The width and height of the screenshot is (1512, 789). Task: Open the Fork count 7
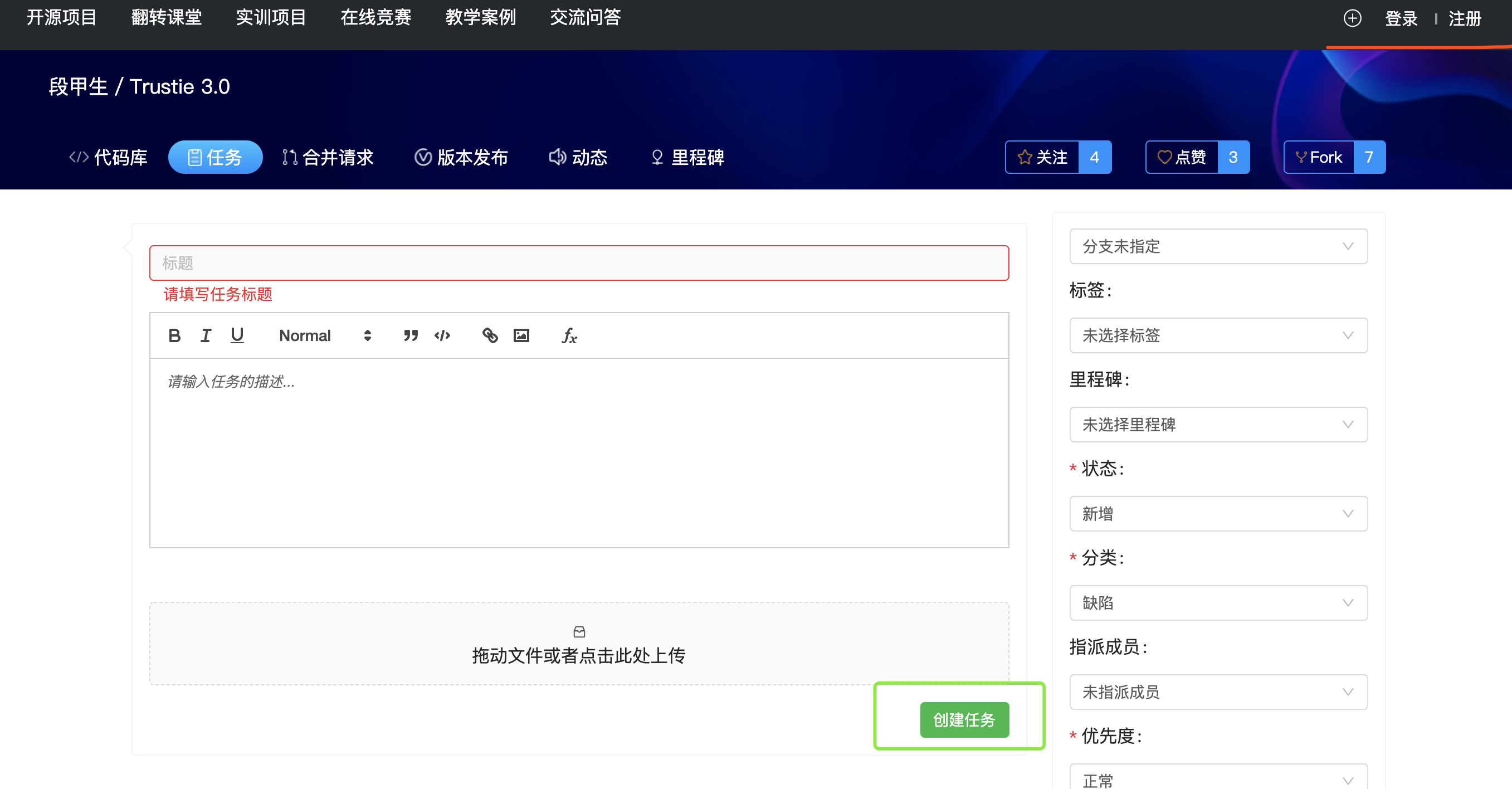1369,157
